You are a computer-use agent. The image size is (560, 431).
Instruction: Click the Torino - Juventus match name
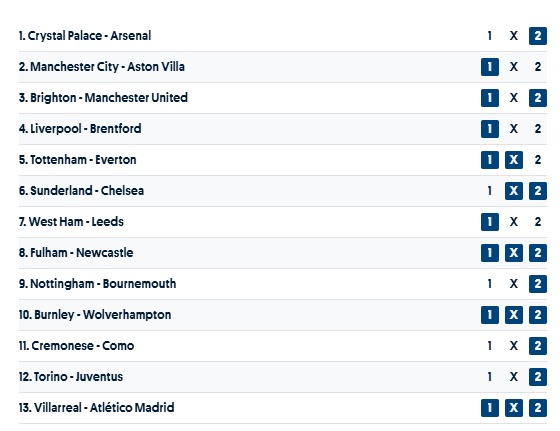tap(71, 377)
